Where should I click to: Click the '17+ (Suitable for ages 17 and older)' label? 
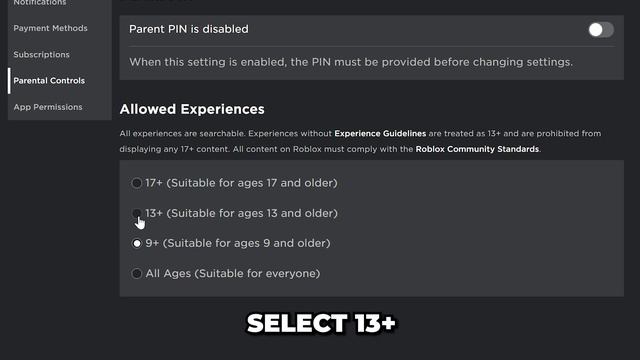[x=241, y=183]
